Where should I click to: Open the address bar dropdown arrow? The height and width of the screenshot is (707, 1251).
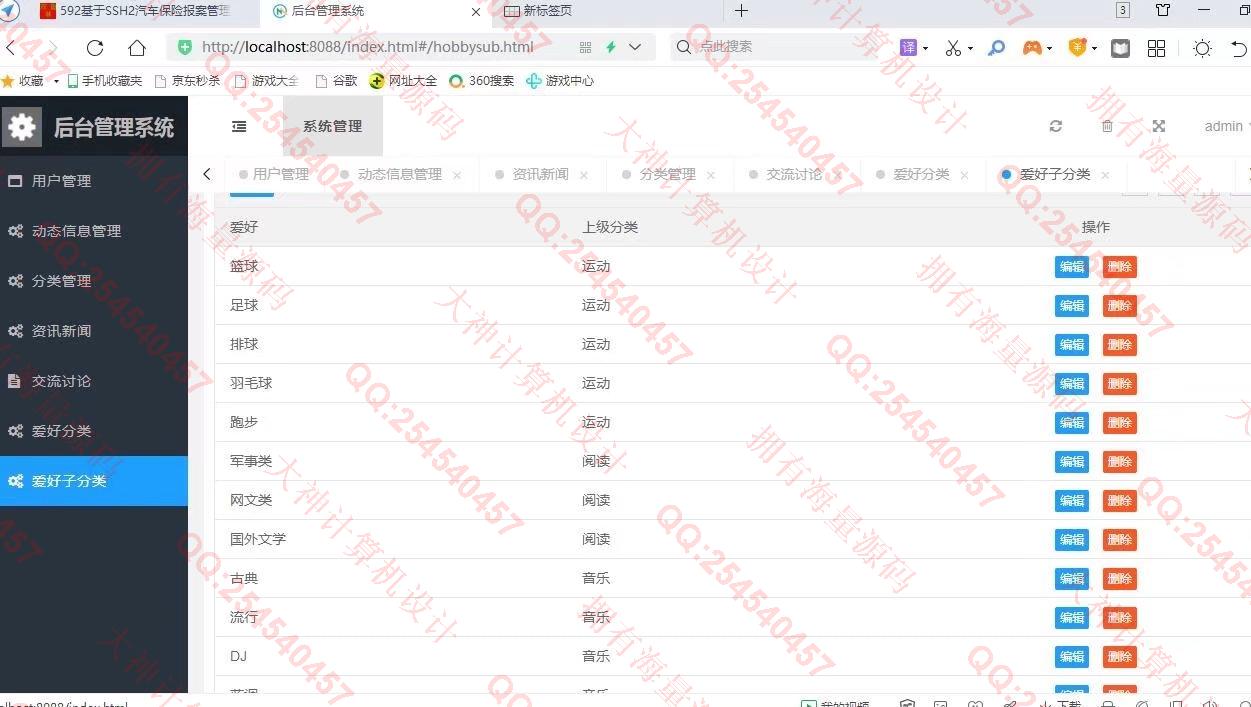(635, 47)
